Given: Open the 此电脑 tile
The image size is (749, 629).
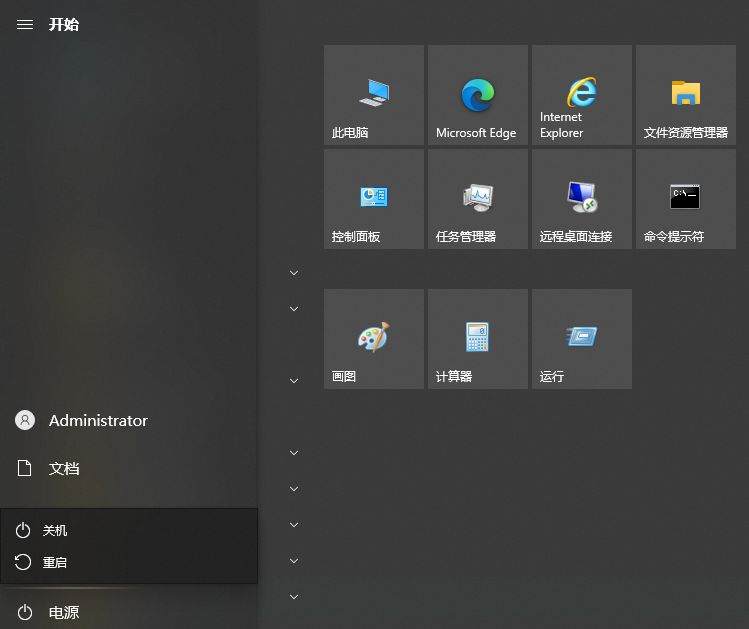Looking at the screenshot, I should click(x=374, y=95).
